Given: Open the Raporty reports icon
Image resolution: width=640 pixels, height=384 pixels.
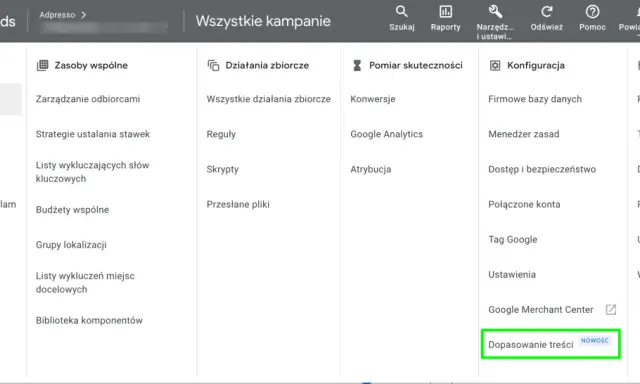Looking at the screenshot, I should click(x=445, y=11).
